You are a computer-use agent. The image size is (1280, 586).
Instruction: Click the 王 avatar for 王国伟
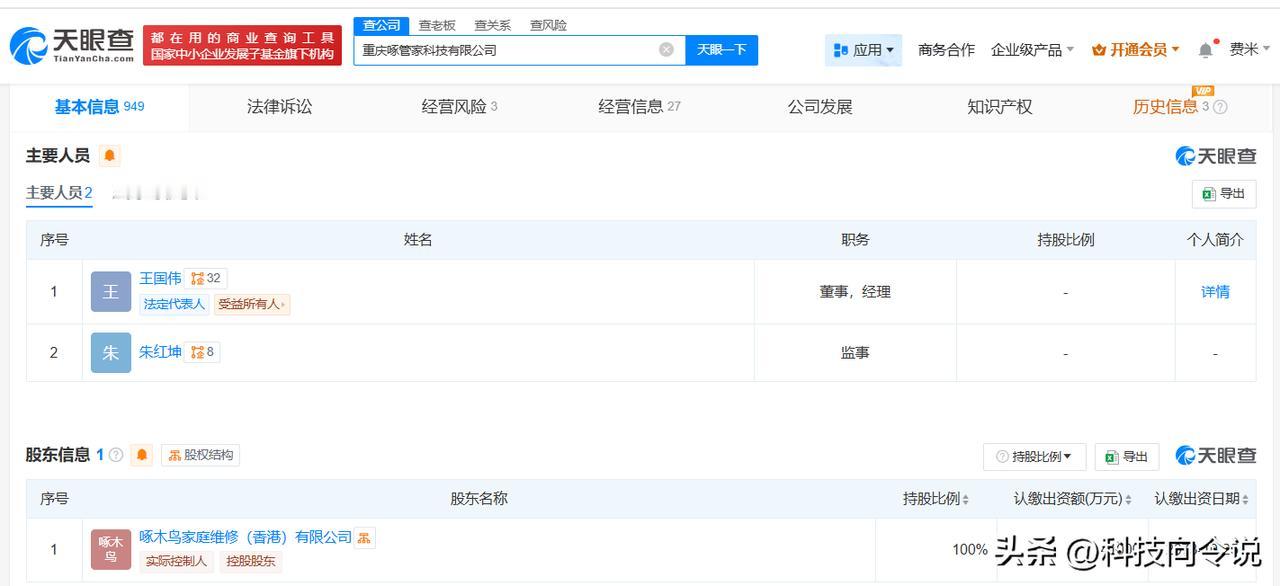click(111, 292)
